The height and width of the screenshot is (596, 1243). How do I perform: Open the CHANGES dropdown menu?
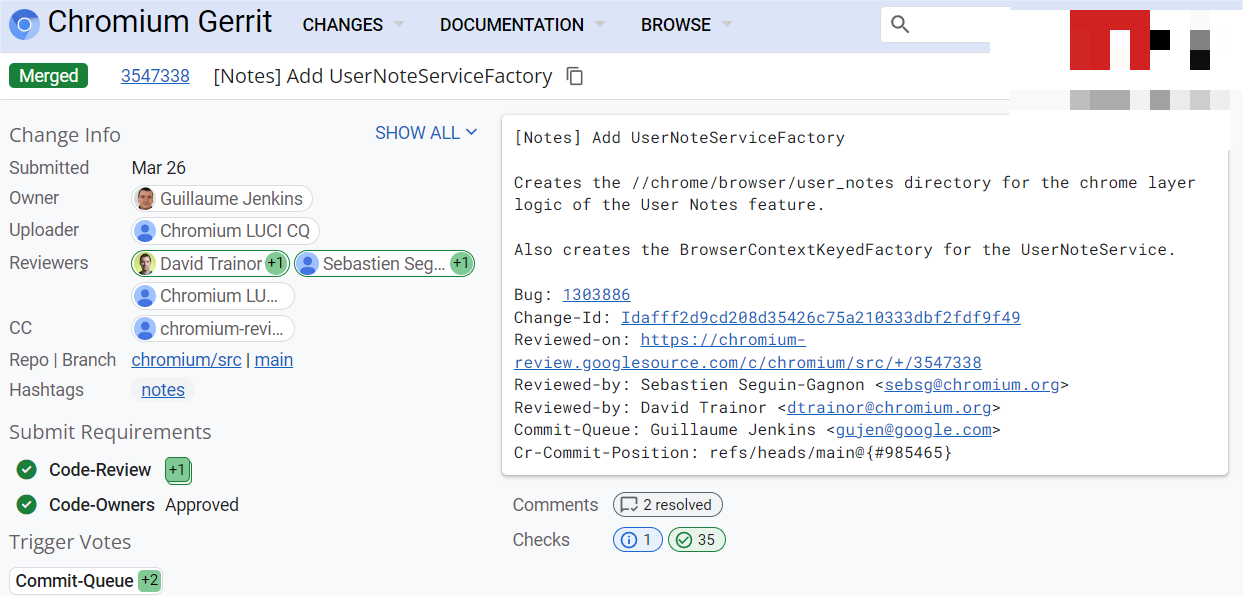point(354,25)
